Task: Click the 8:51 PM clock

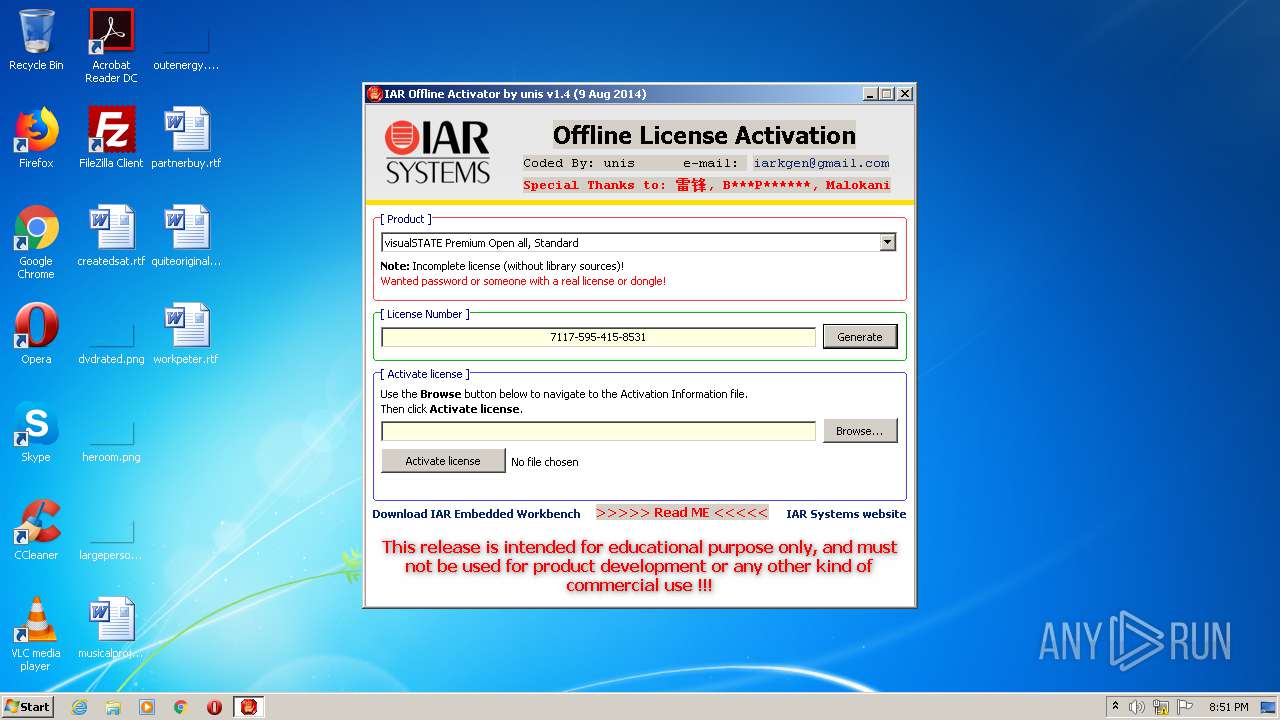Action: (1228, 707)
